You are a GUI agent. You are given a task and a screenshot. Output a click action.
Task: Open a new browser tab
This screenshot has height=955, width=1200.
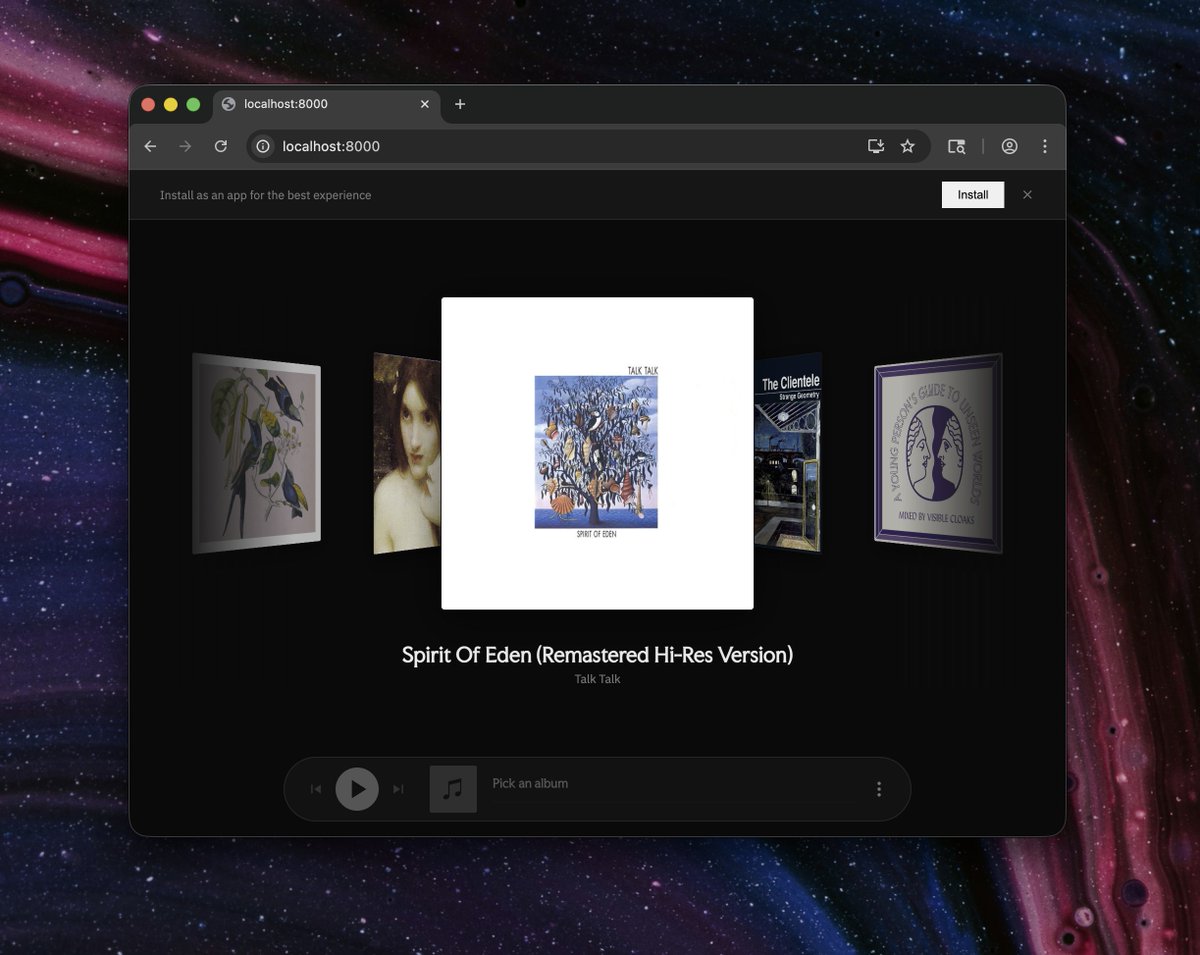pyautogui.click(x=460, y=104)
